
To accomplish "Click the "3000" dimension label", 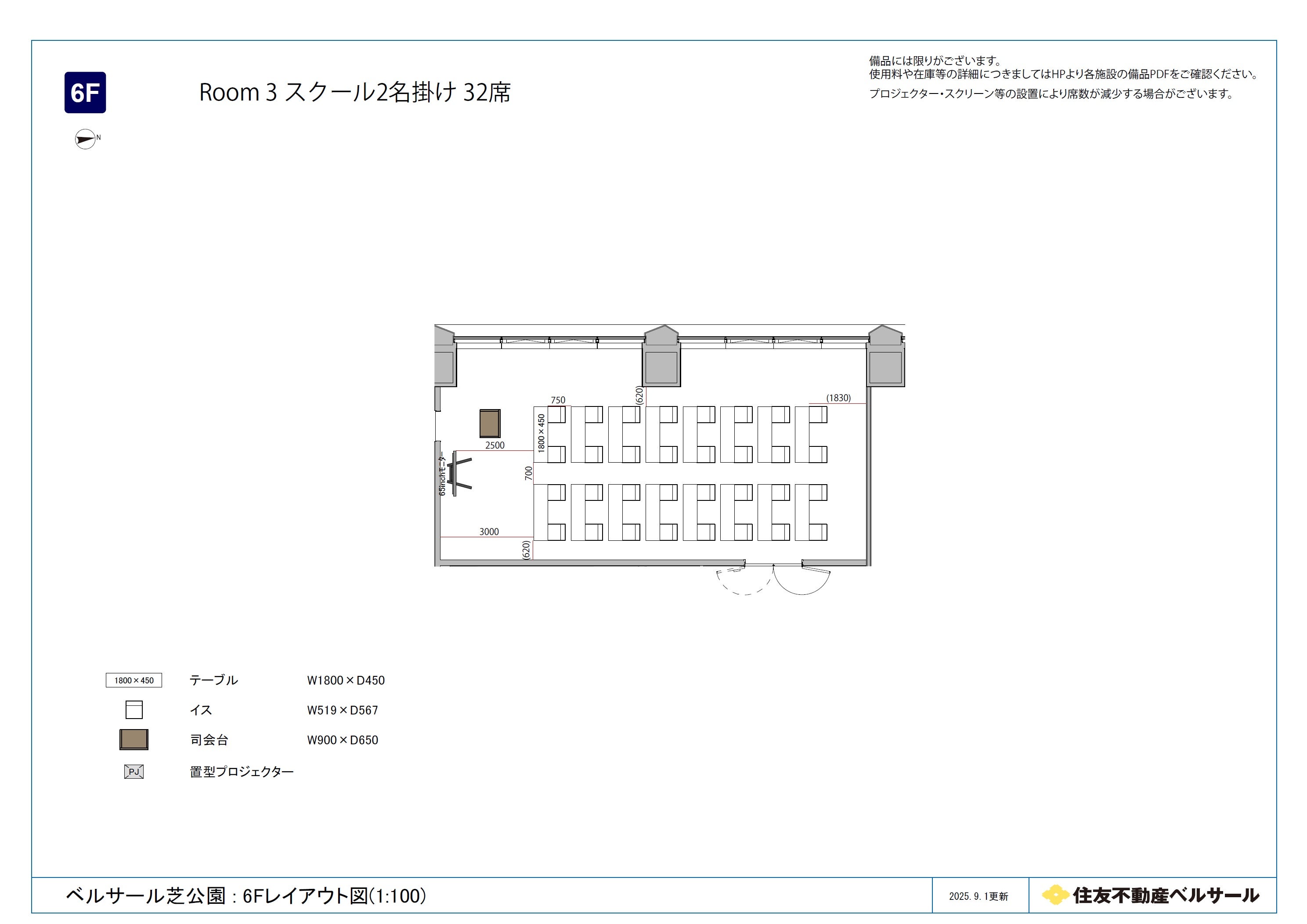I will click(x=489, y=532).
